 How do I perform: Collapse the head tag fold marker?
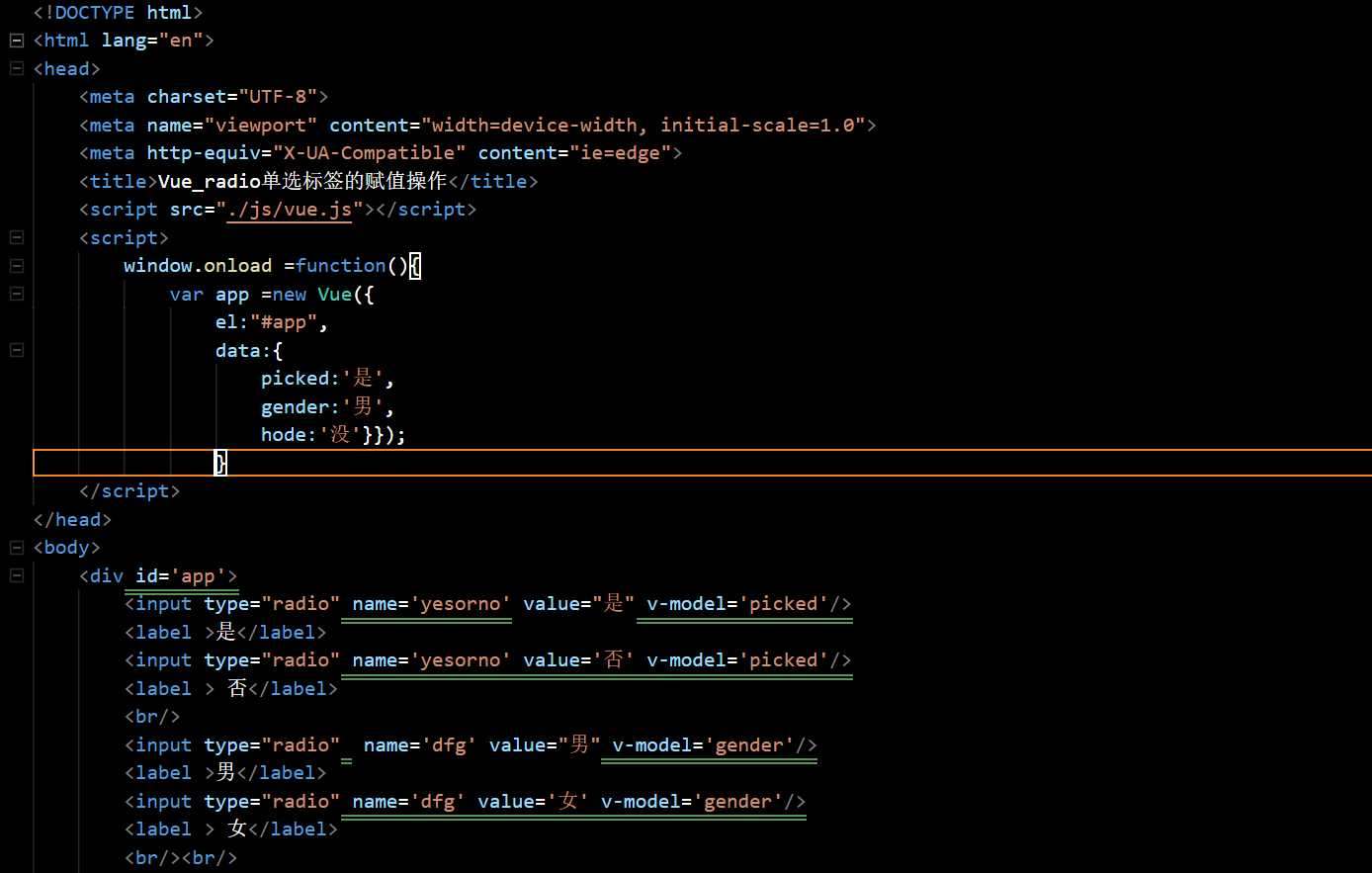pos(16,68)
